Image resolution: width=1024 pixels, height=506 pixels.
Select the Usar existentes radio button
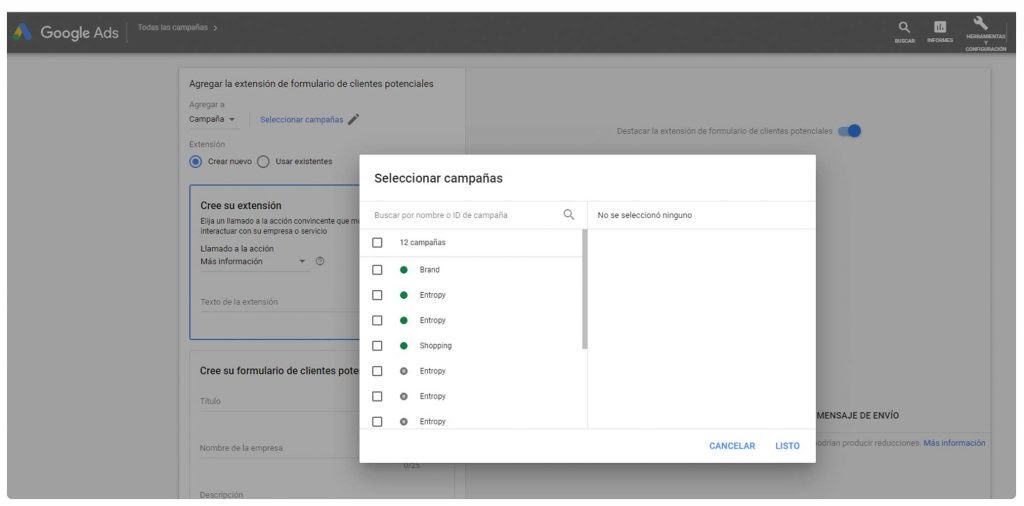(x=263, y=161)
